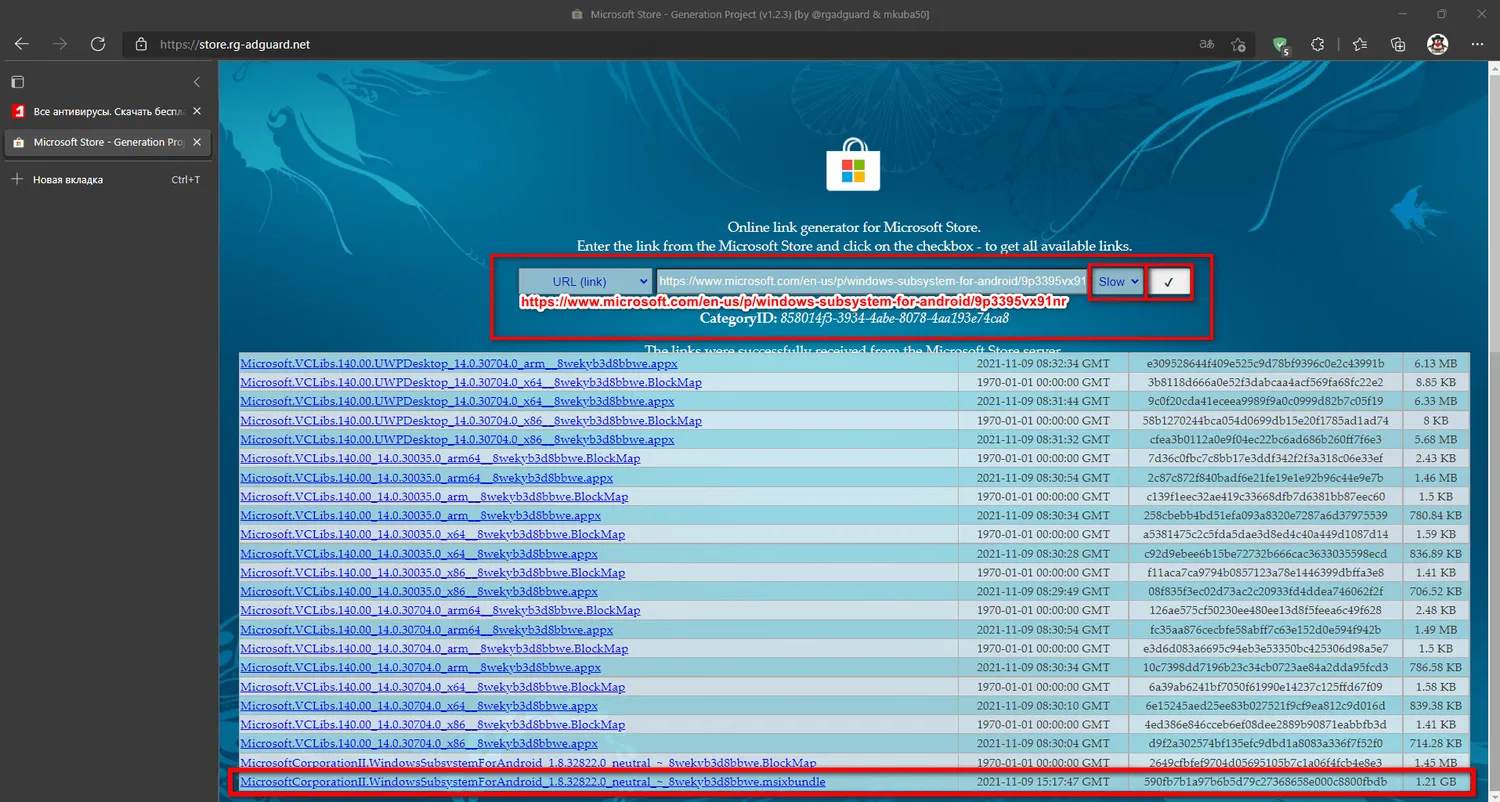Open WindowsSubsystemForAndroid BlockMap link
This screenshot has height=802, width=1500.
coord(529,763)
